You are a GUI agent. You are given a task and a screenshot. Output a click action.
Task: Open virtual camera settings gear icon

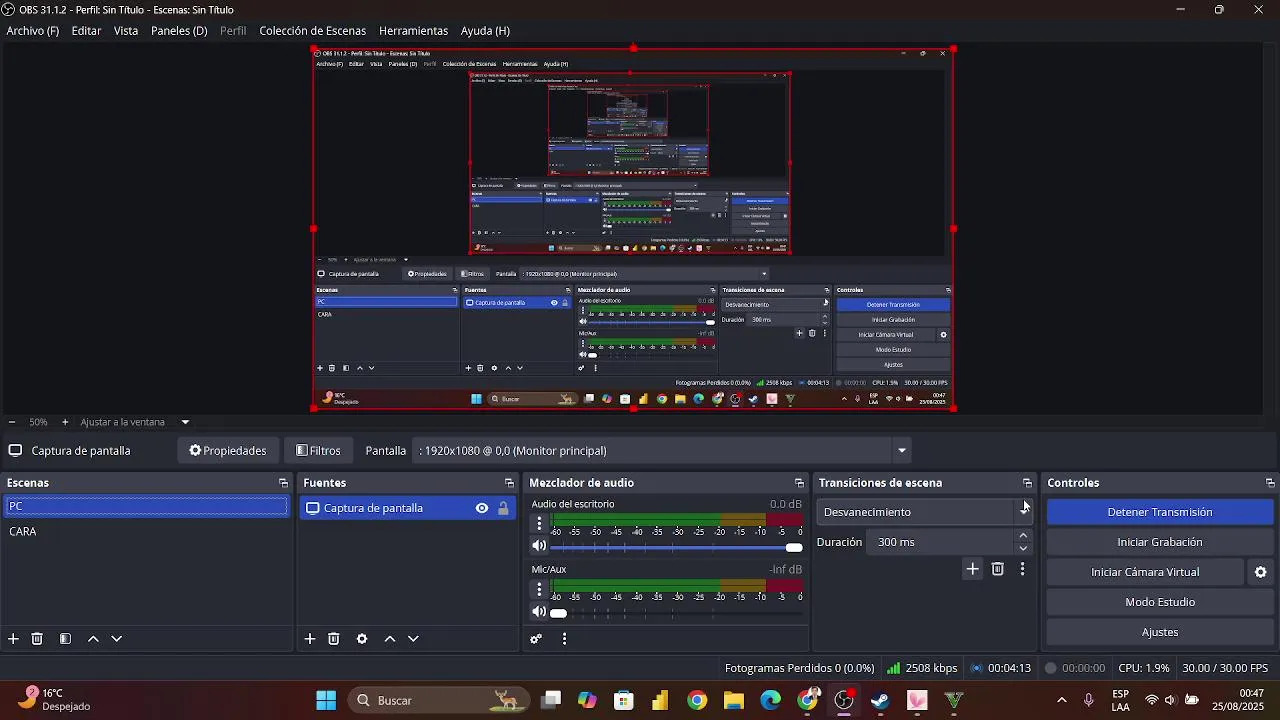point(1261,572)
